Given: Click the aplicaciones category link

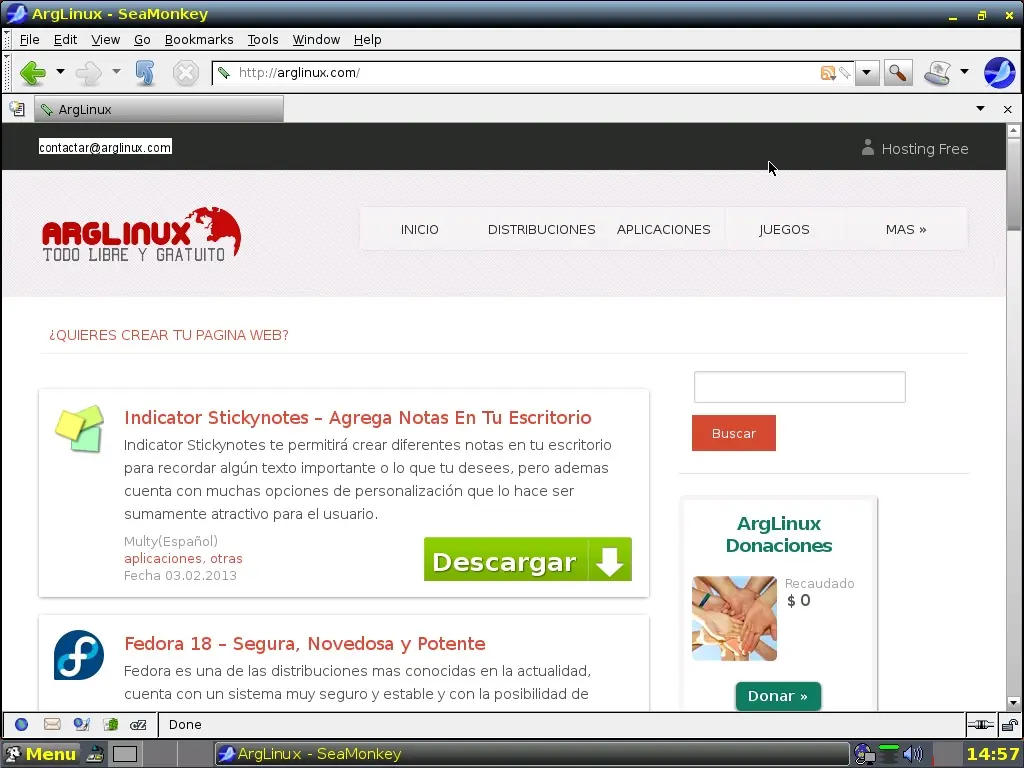Looking at the screenshot, I should (x=163, y=558).
